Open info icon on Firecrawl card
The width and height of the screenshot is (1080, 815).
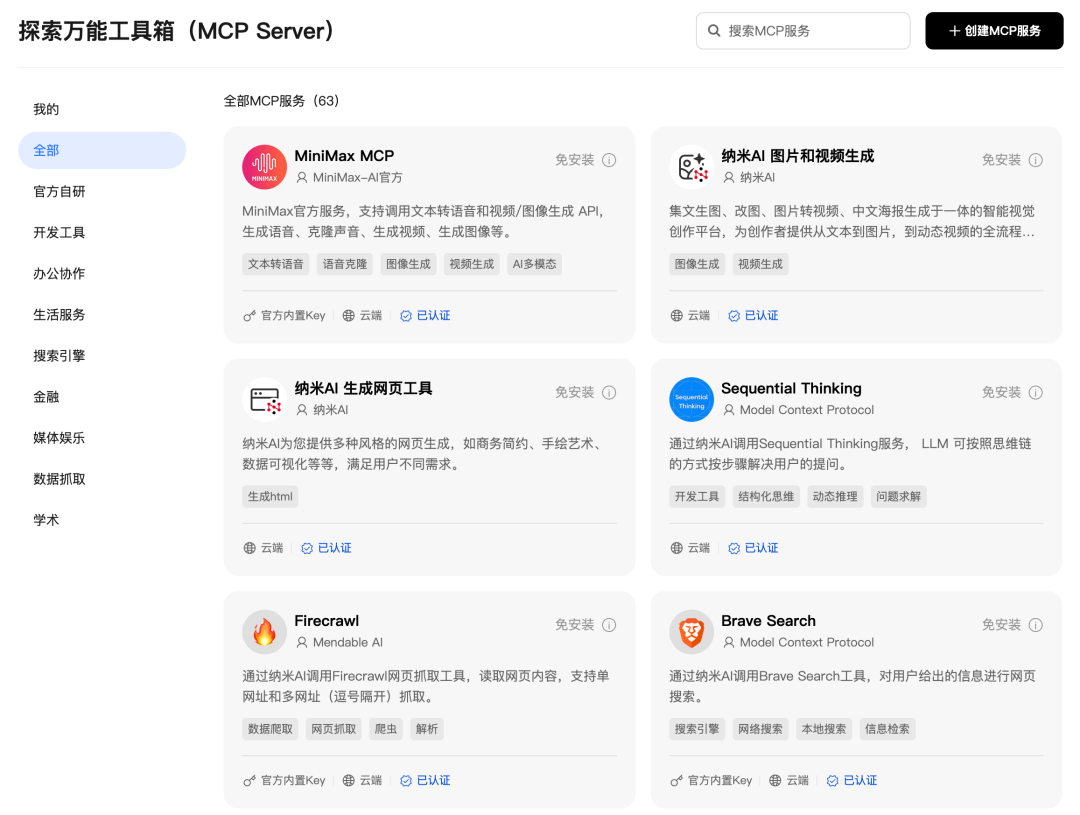pos(609,625)
